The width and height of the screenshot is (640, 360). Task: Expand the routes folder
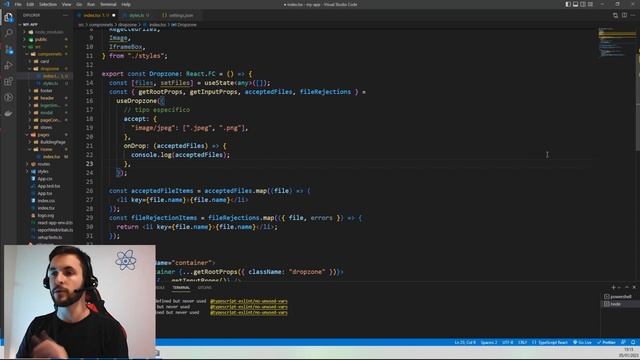(44, 164)
